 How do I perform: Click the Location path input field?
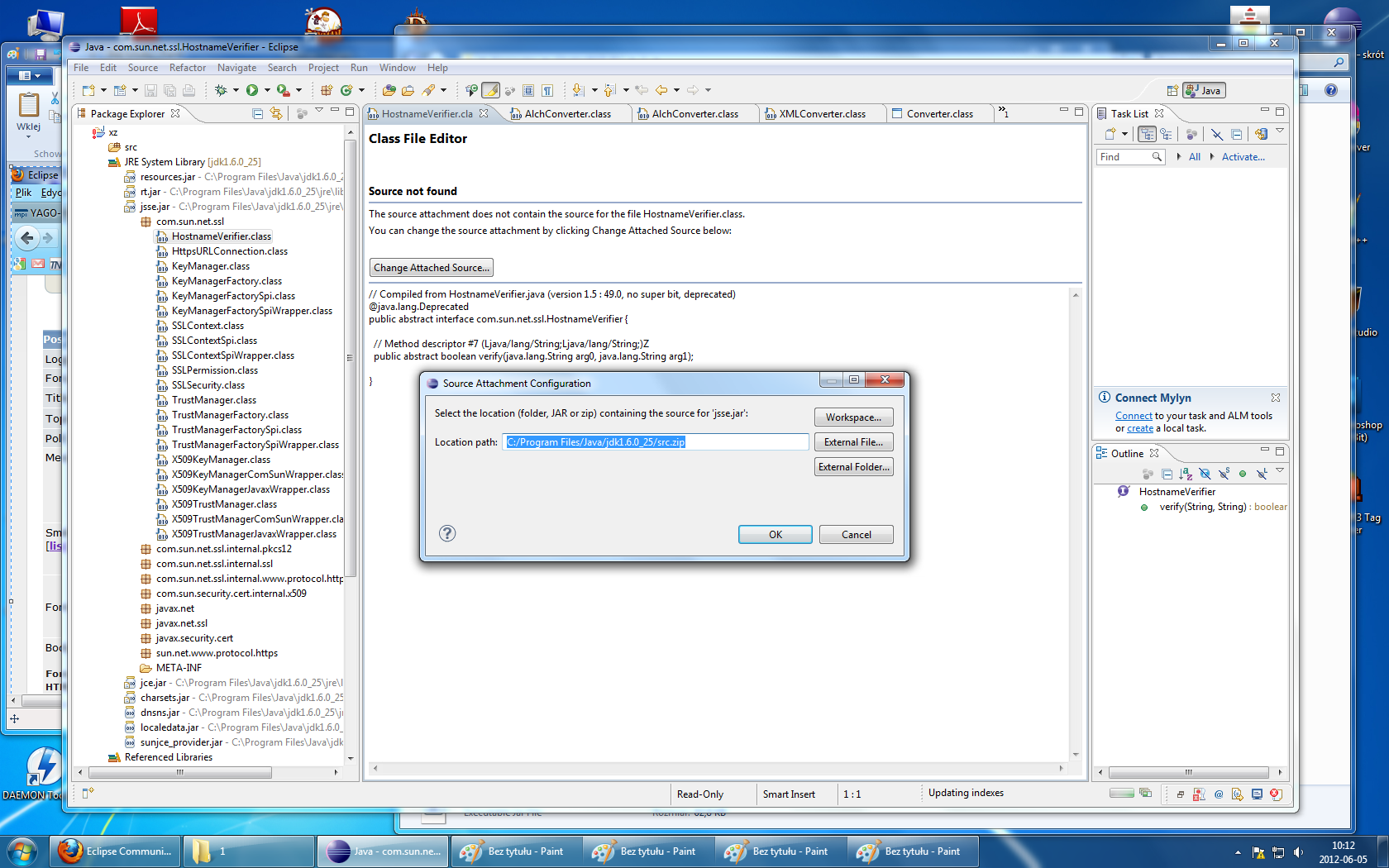pyautogui.click(x=656, y=442)
